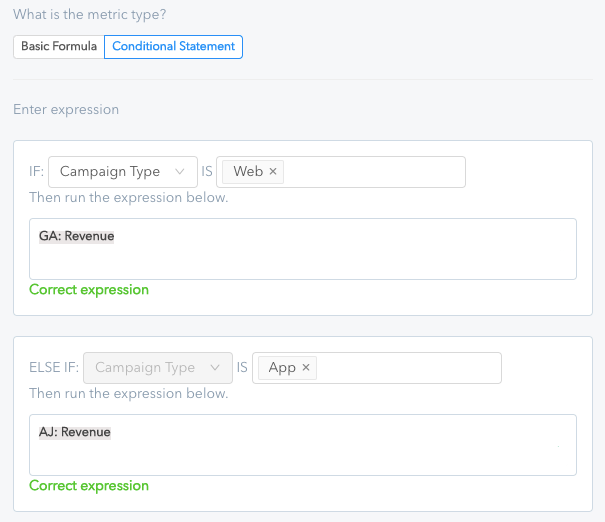Open the IF Campaign Type dropdown
Screen dimensions: 605x522
123,172
